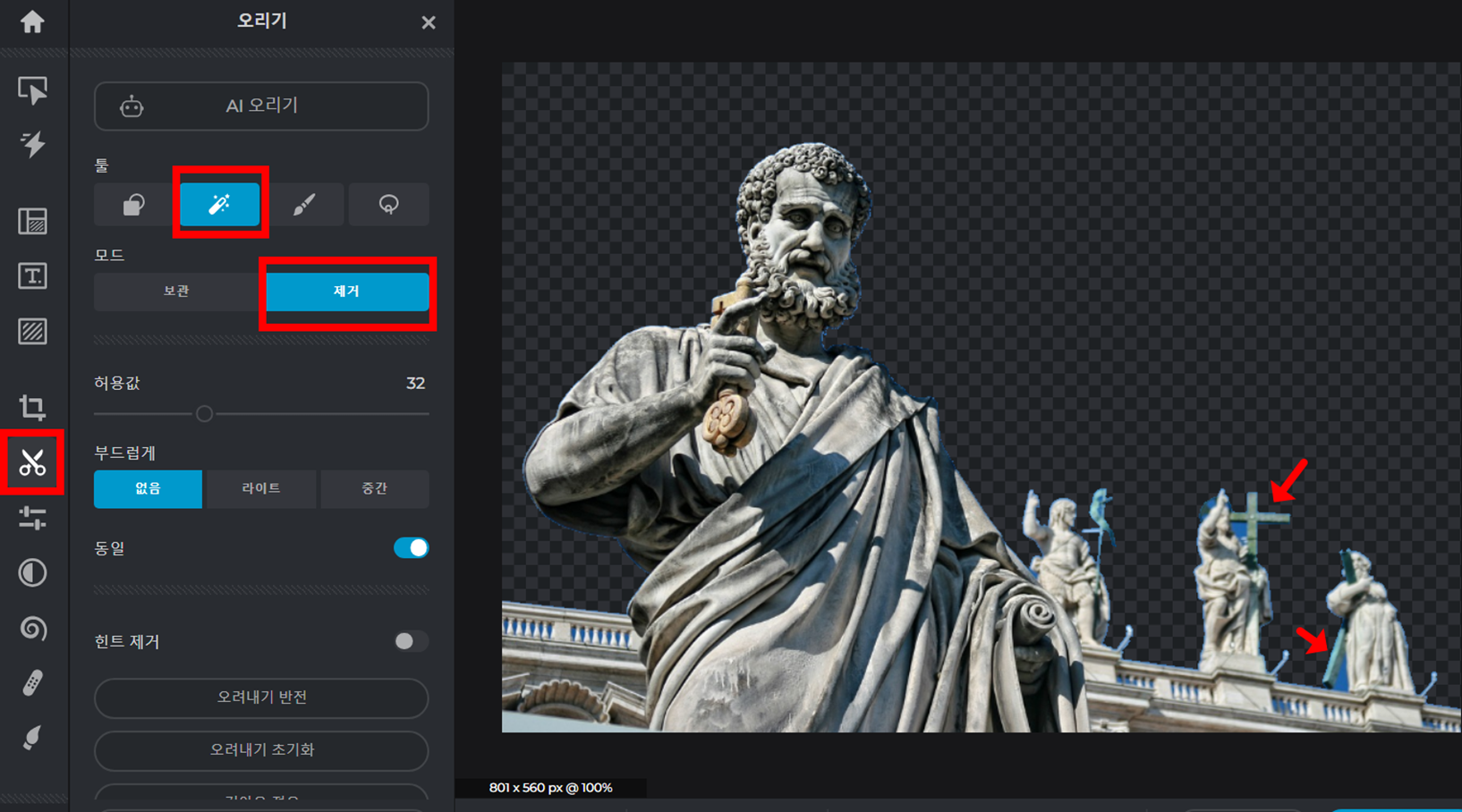Choose the brush draw cutout tool
This screenshot has width=1462, height=812.
coord(304,205)
